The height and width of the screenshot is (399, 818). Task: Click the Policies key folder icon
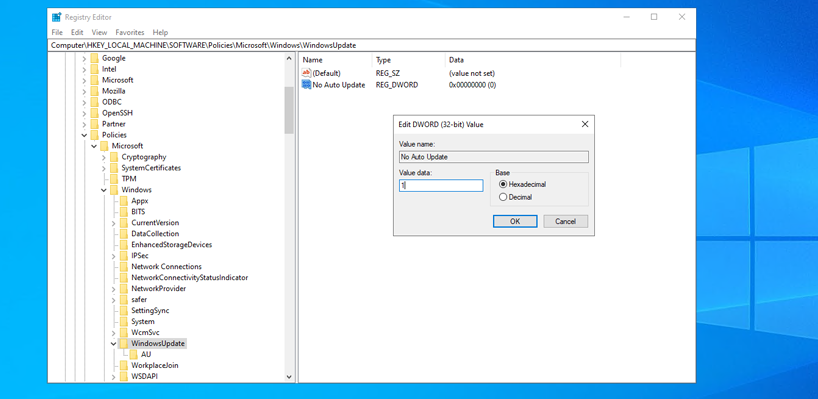coord(94,135)
